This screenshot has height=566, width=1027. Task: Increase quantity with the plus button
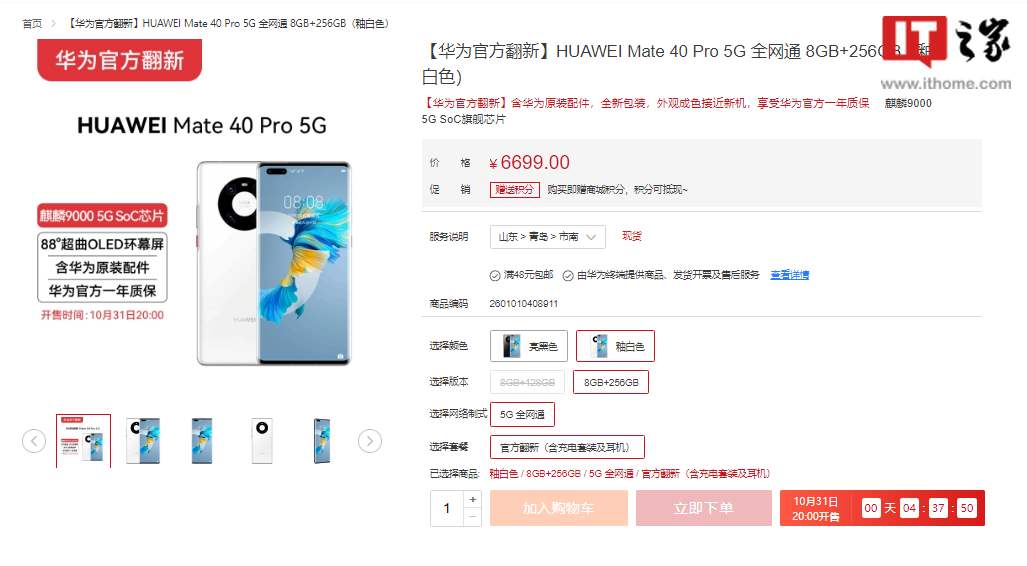pos(473,500)
